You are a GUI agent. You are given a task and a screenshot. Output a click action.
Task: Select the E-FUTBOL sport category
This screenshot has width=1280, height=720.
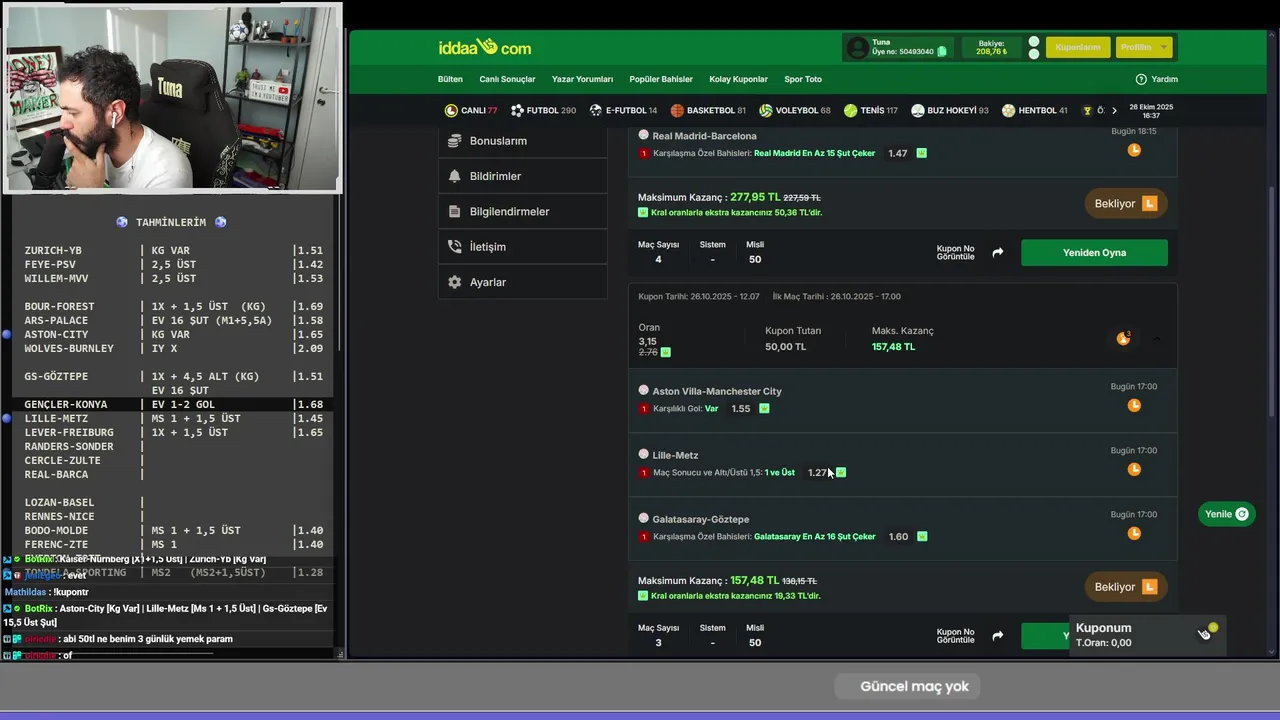623,110
